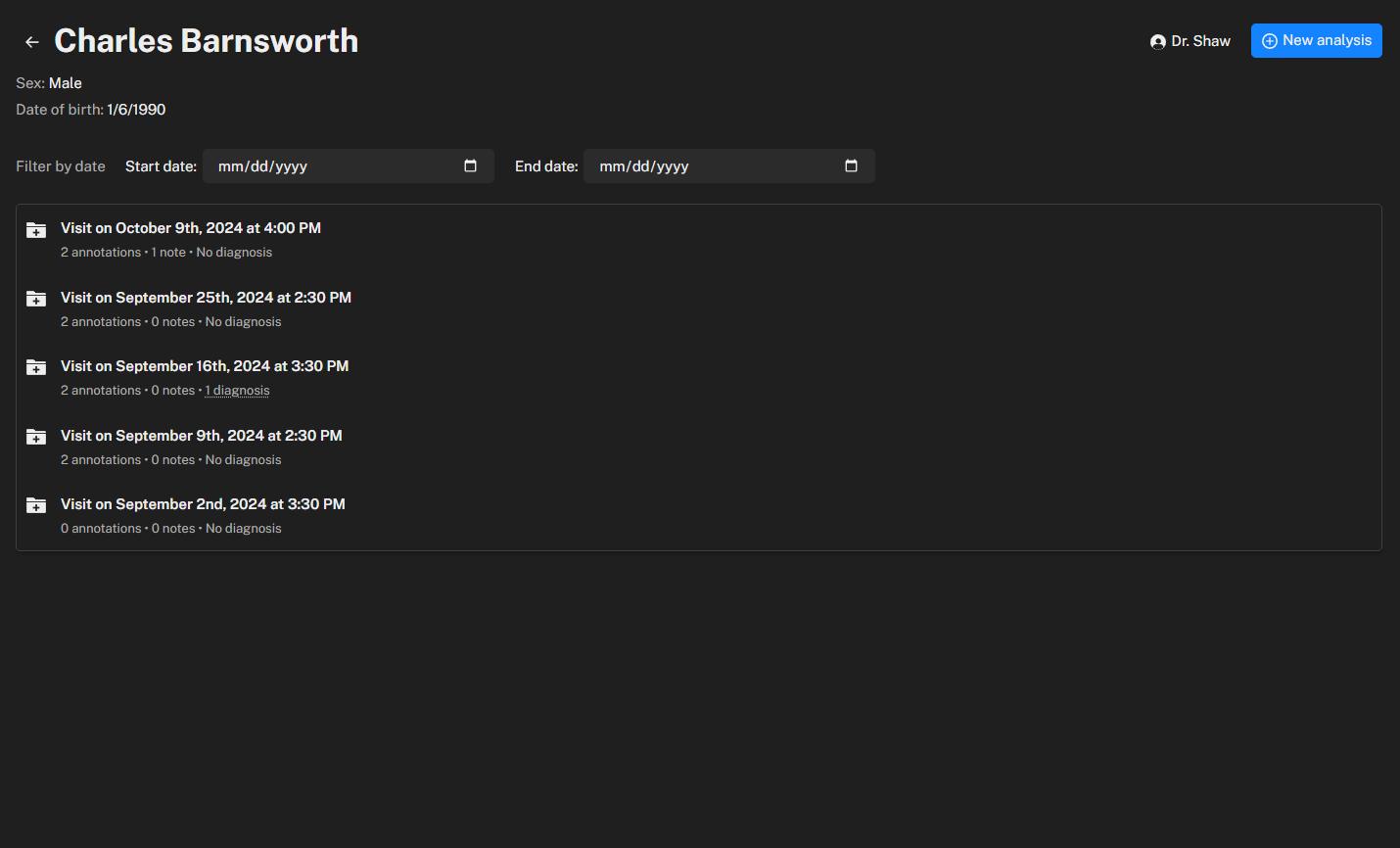Open the End date calendar picker icon
Screen dimensions: 1400x848
click(x=851, y=166)
